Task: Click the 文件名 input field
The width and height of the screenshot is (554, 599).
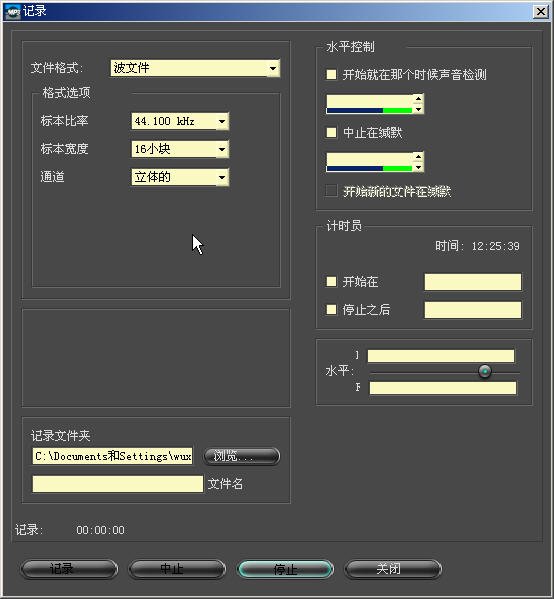Action: pos(118,484)
